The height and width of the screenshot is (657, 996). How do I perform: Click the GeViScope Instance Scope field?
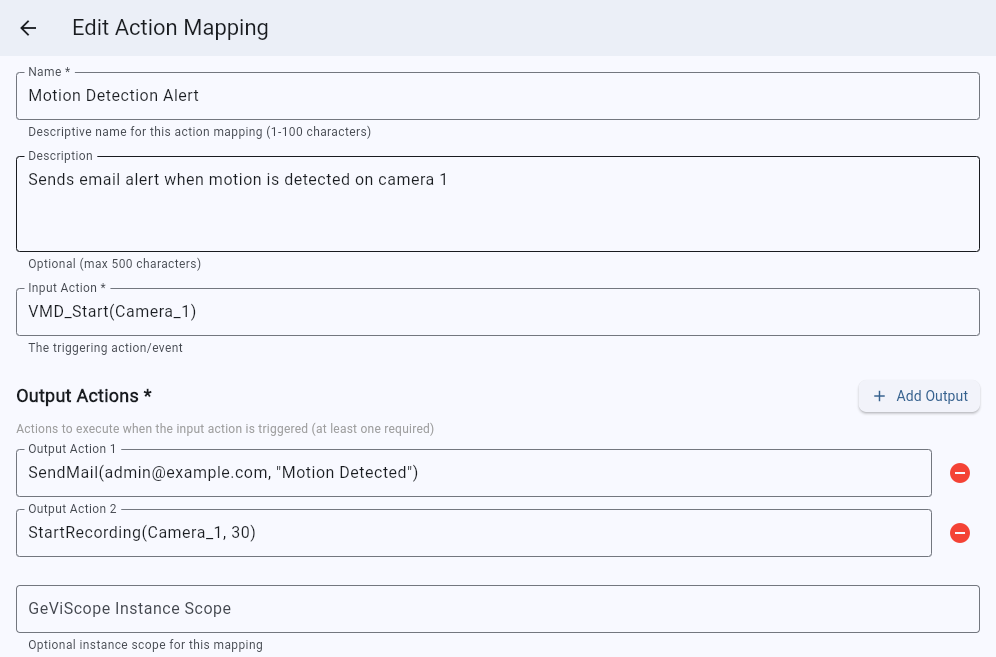click(x=497, y=609)
